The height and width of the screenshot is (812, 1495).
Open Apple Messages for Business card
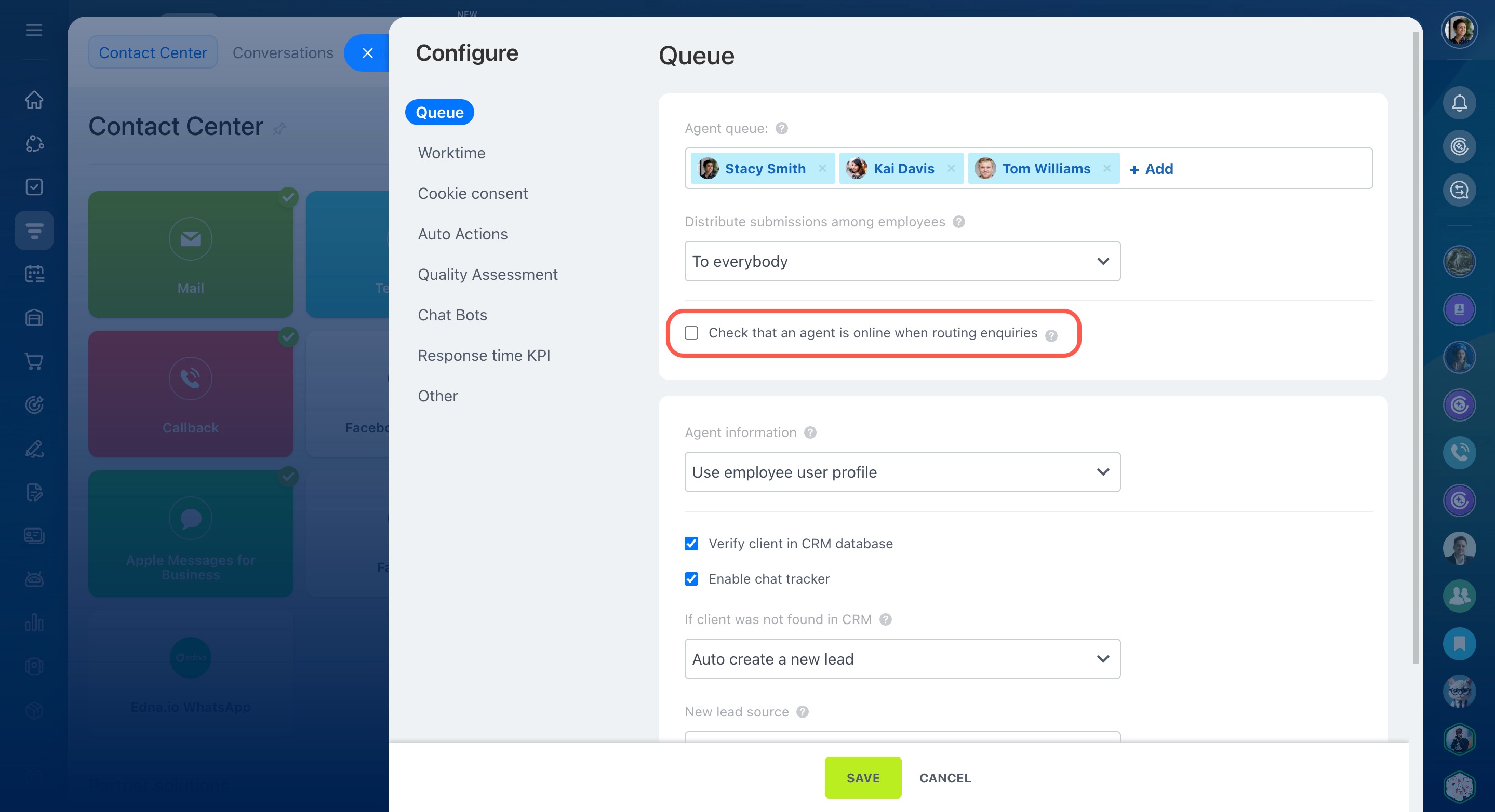point(190,534)
